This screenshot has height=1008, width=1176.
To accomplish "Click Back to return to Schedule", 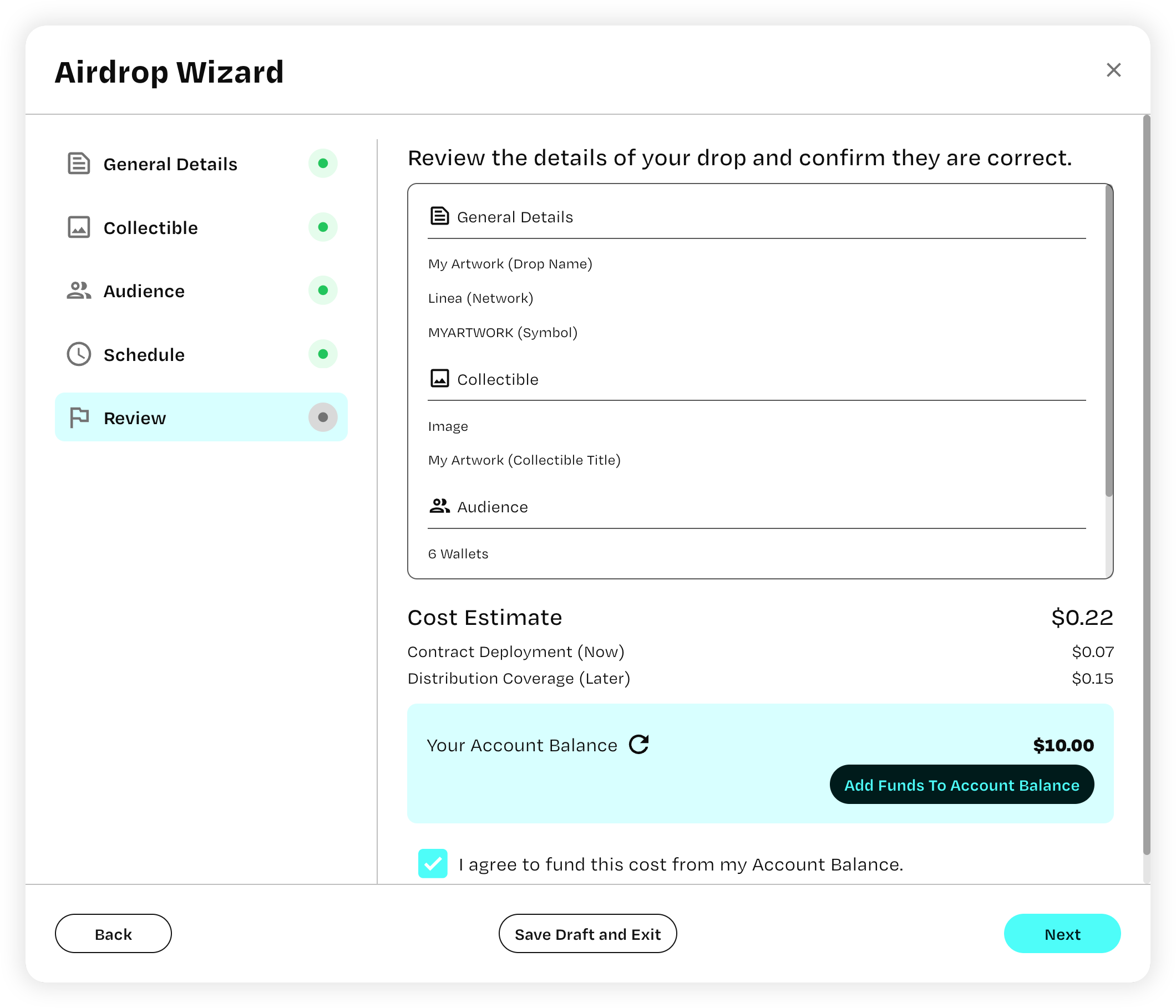I will coord(113,934).
